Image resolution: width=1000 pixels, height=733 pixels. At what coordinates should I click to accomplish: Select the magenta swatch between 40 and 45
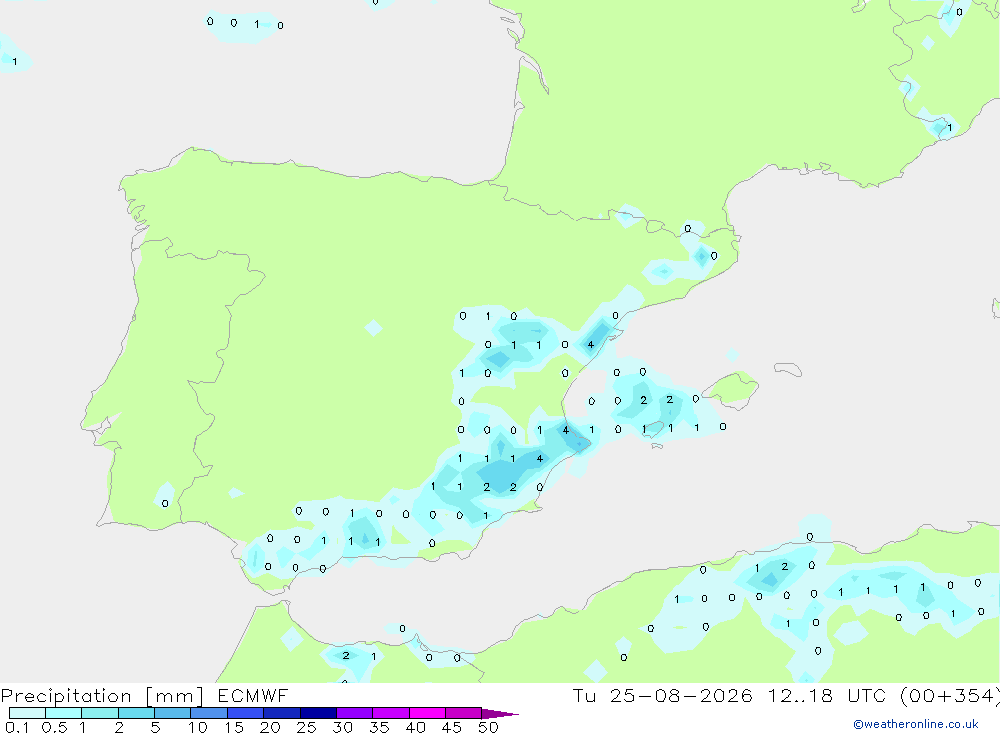pyautogui.click(x=427, y=713)
